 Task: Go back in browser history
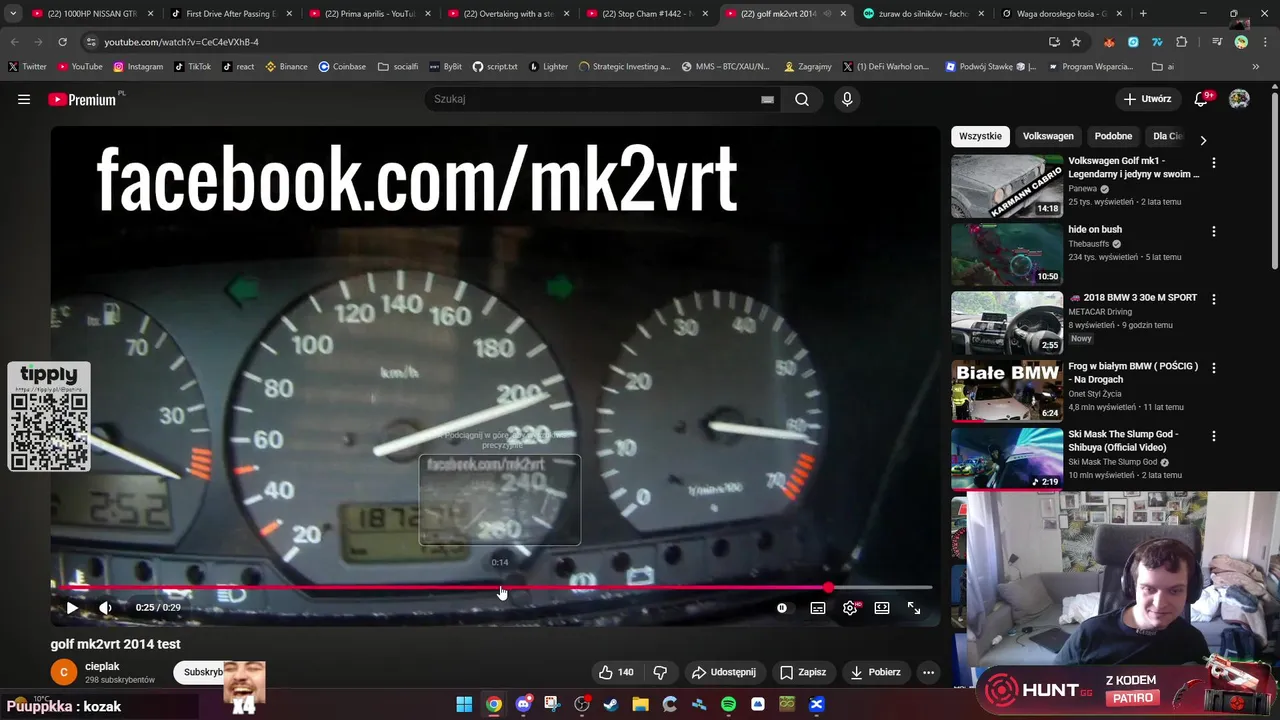pos(14,42)
